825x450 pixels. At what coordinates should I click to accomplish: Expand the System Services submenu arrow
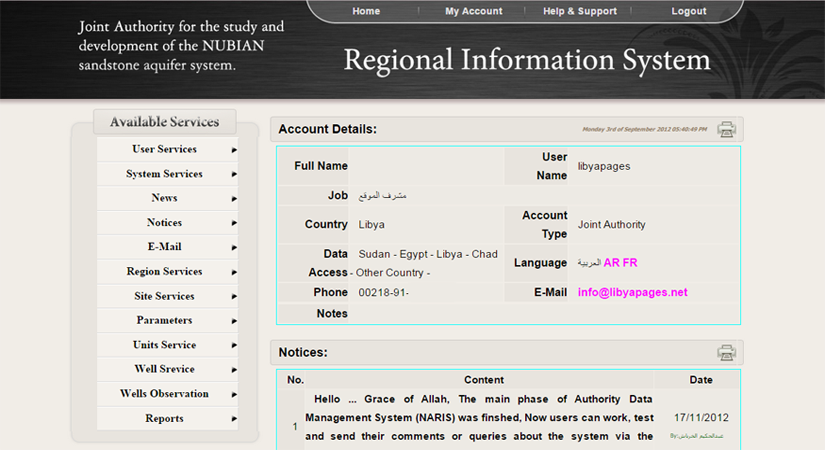coord(234,174)
